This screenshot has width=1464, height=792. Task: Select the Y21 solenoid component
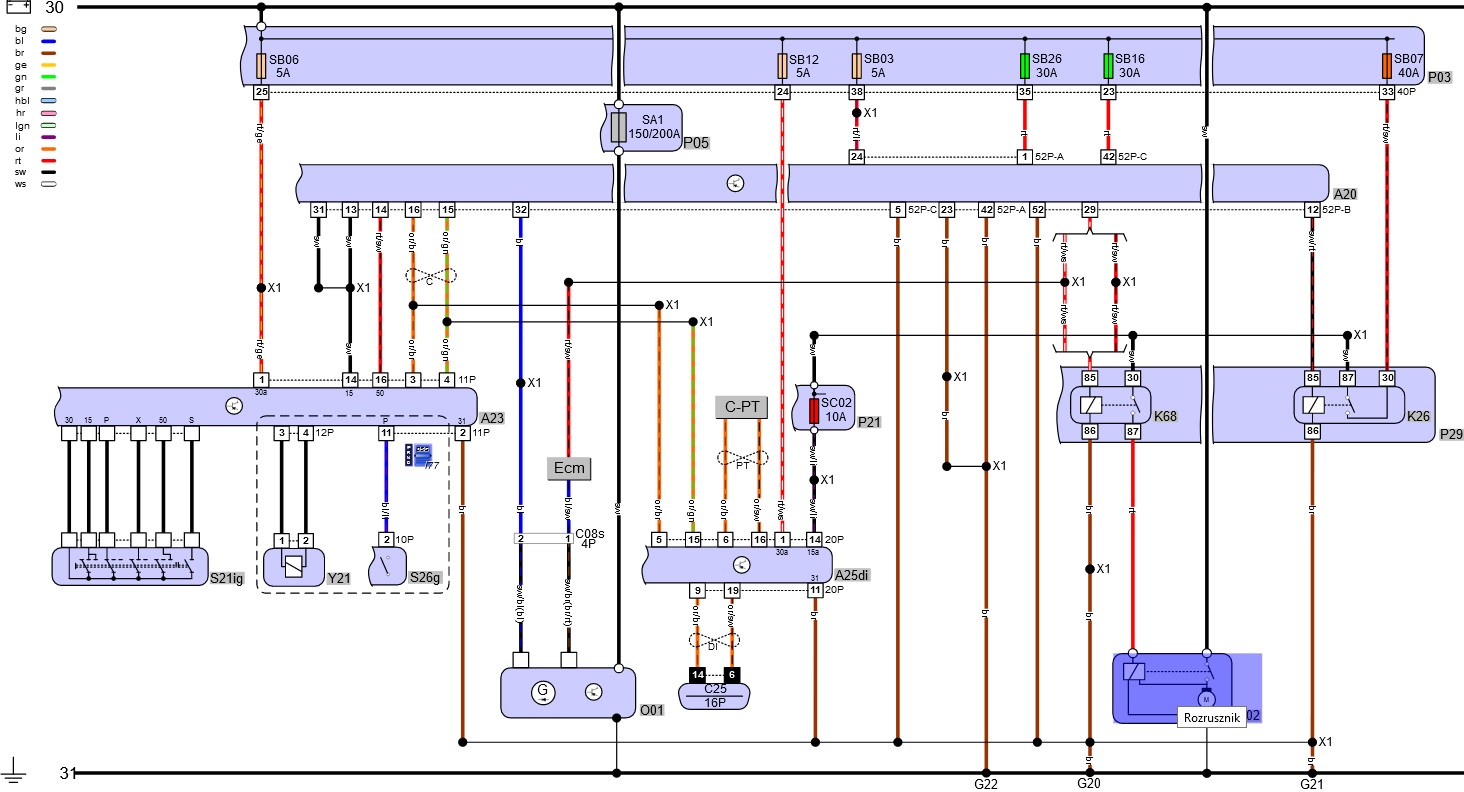[294, 567]
